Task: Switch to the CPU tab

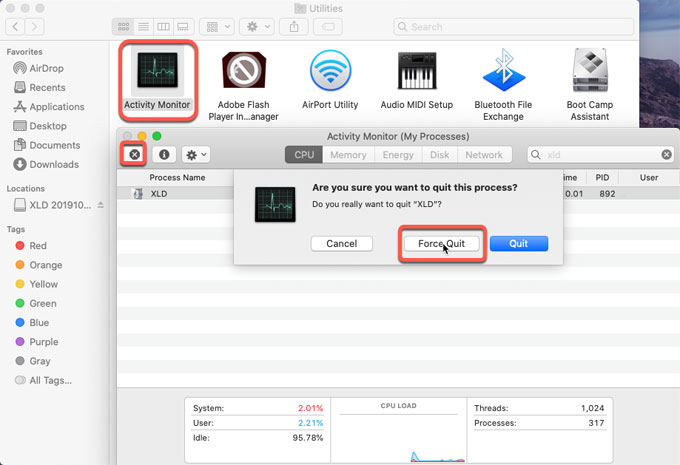Action: click(x=304, y=155)
